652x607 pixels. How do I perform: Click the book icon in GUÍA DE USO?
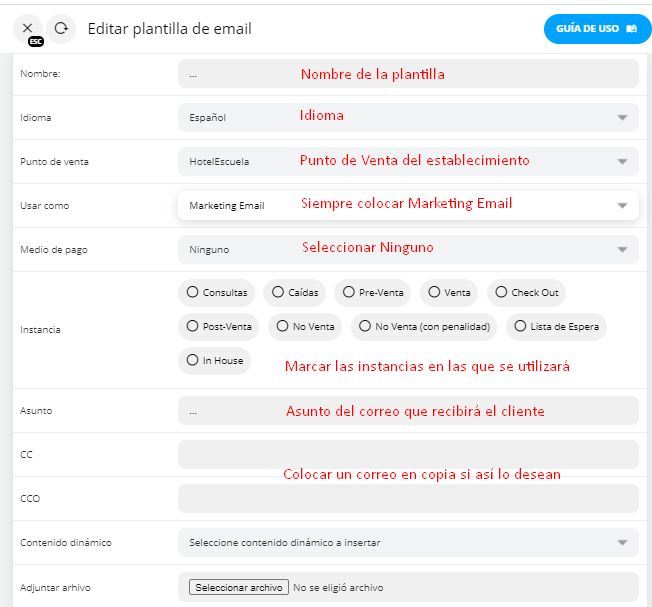(x=631, y=29)
